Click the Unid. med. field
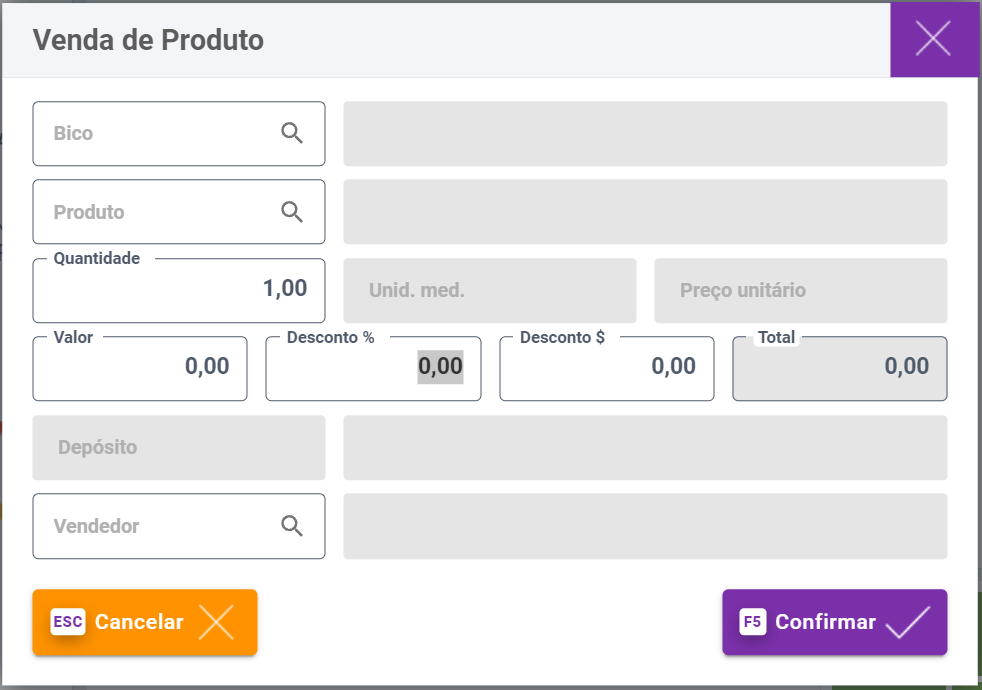982x690 pixels. 489,291
